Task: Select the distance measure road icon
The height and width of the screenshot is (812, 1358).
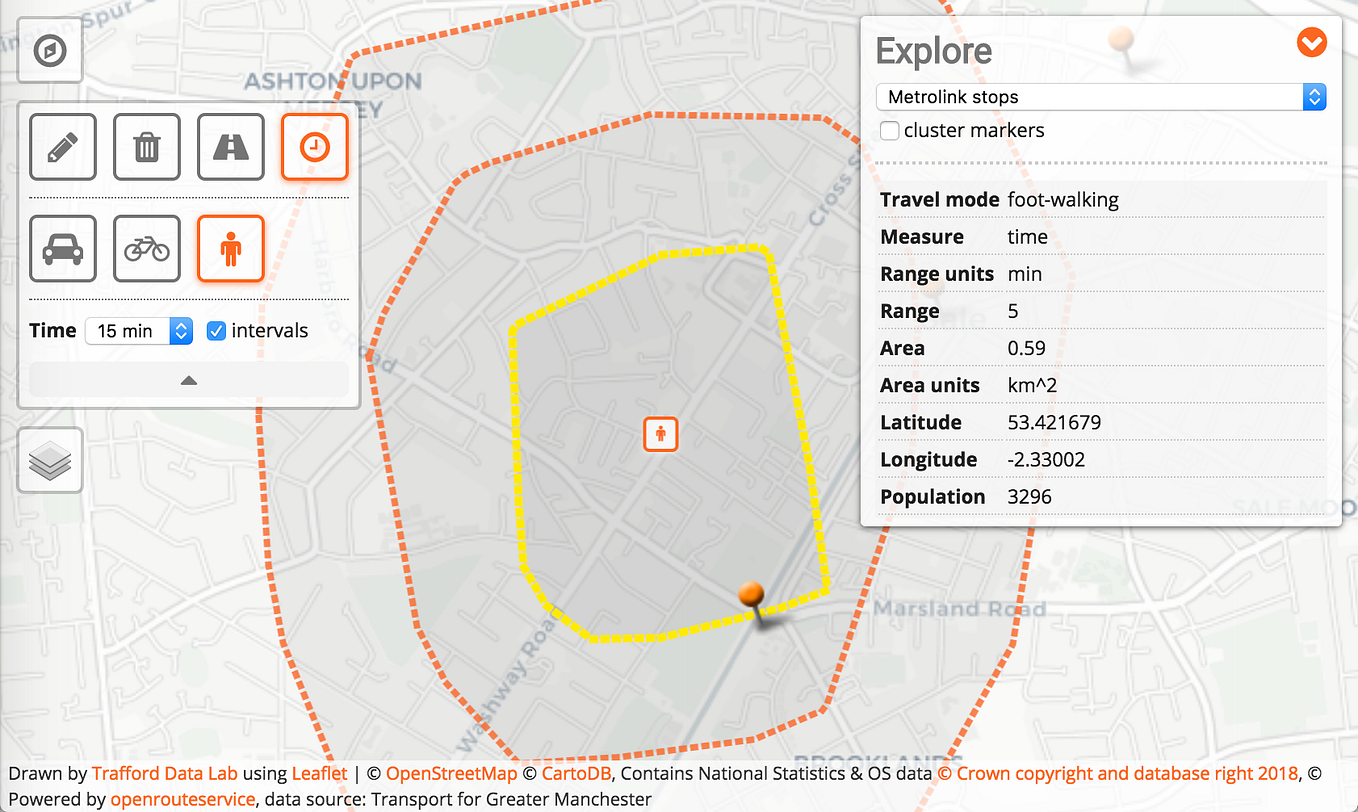Action: [x=230, y=146]
